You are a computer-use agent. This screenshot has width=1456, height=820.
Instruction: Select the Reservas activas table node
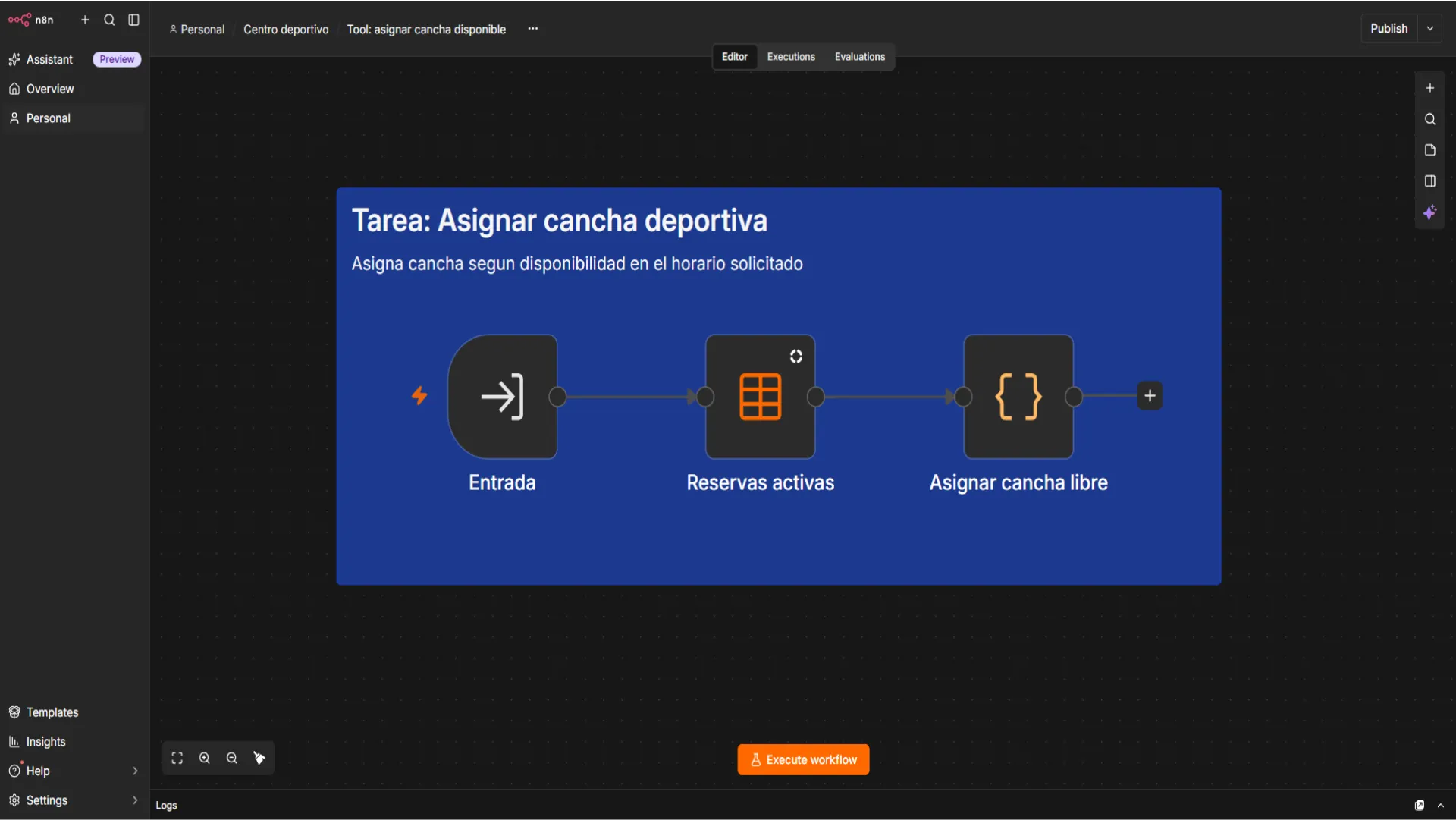tap(760, 397)
